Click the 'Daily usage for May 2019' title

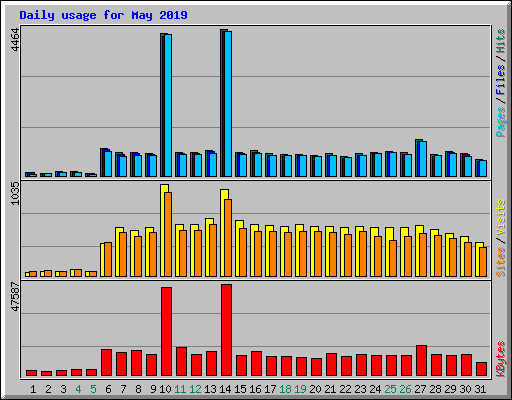103,15
